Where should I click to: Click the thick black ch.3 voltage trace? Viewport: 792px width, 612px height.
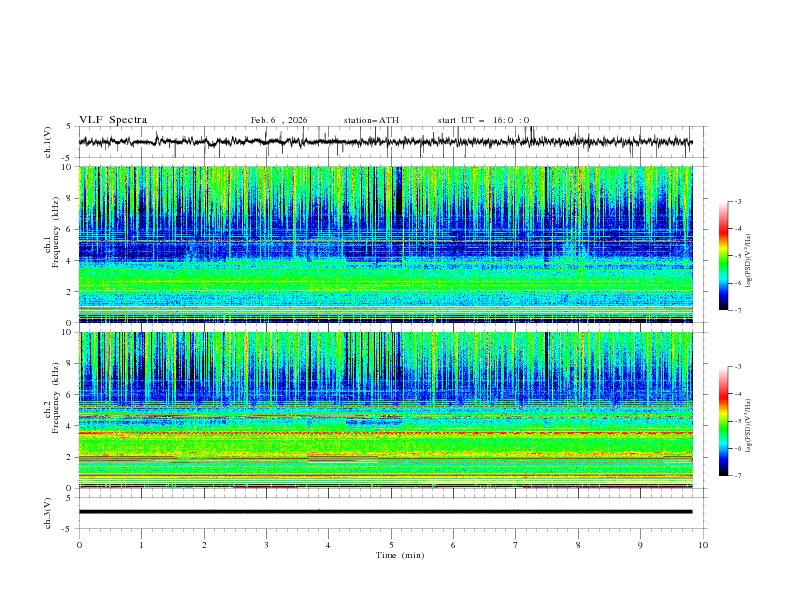coord(385,512)
